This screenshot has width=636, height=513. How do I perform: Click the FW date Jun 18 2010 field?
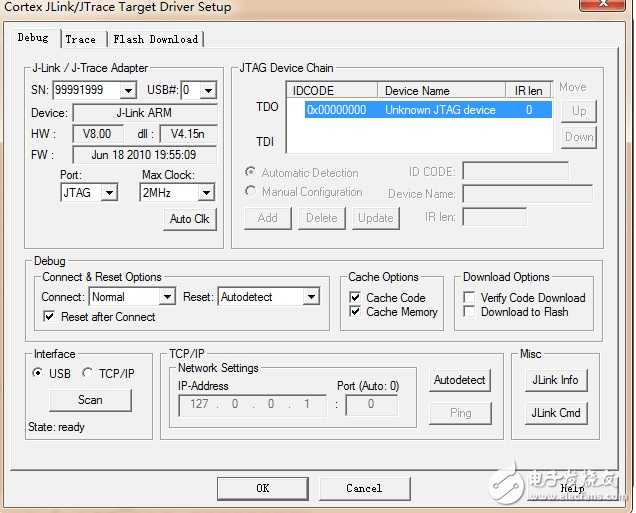(x=144, y=155)
